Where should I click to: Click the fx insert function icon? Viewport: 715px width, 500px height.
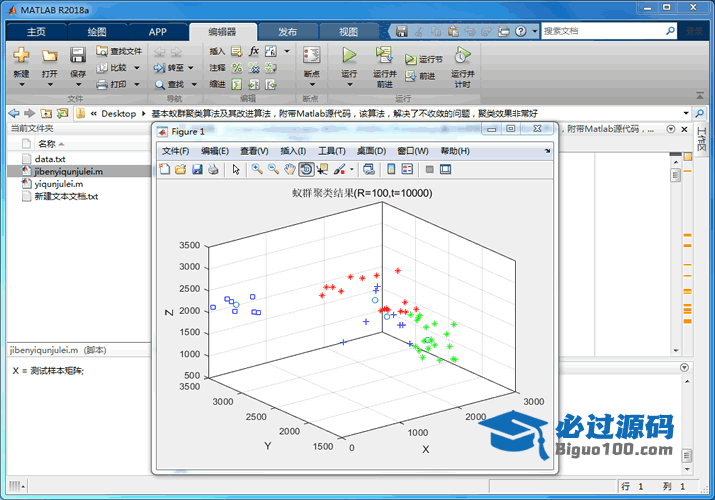(x=254, y=51)
